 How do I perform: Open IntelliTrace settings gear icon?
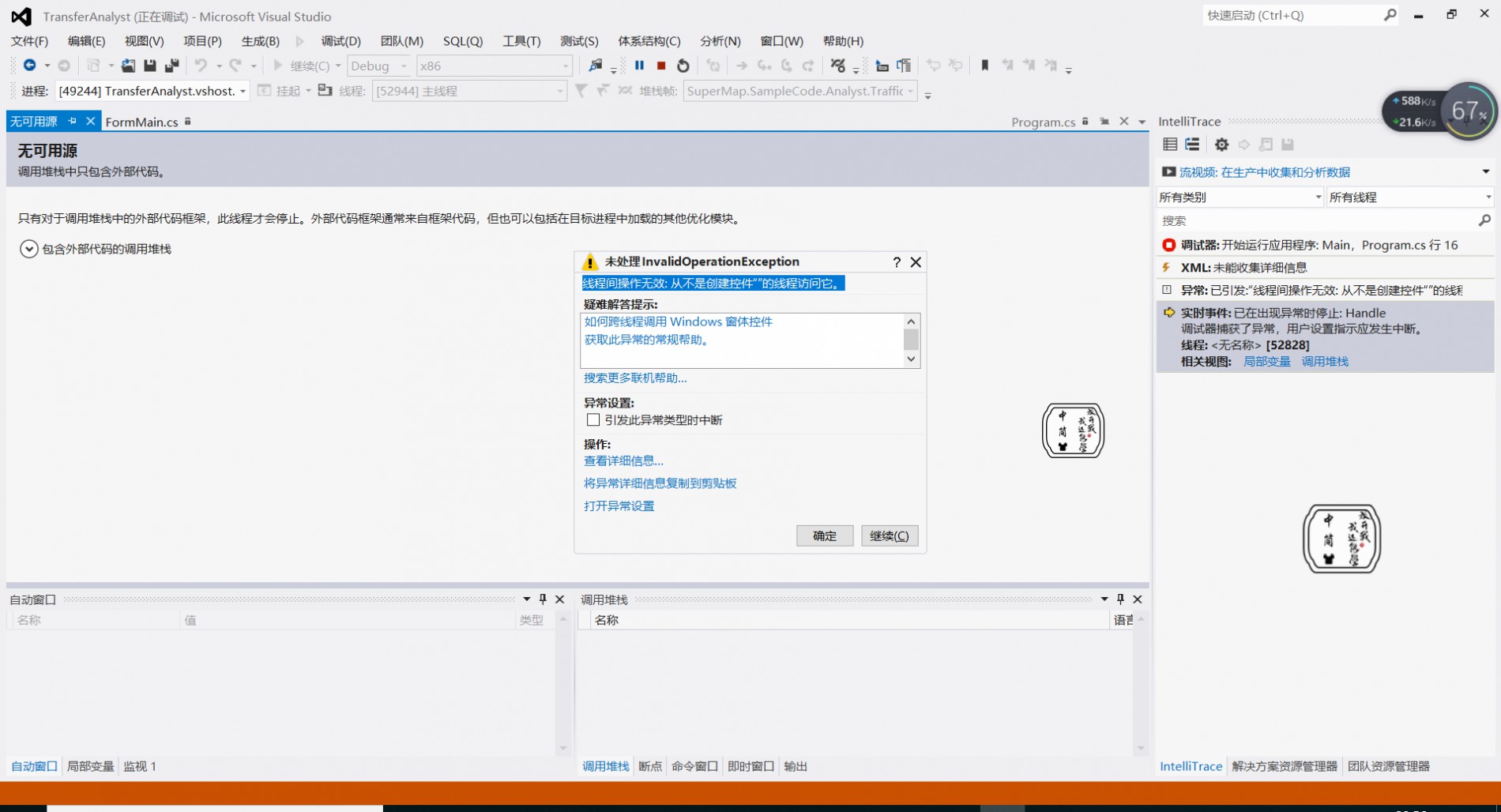tap(1221, 145)
